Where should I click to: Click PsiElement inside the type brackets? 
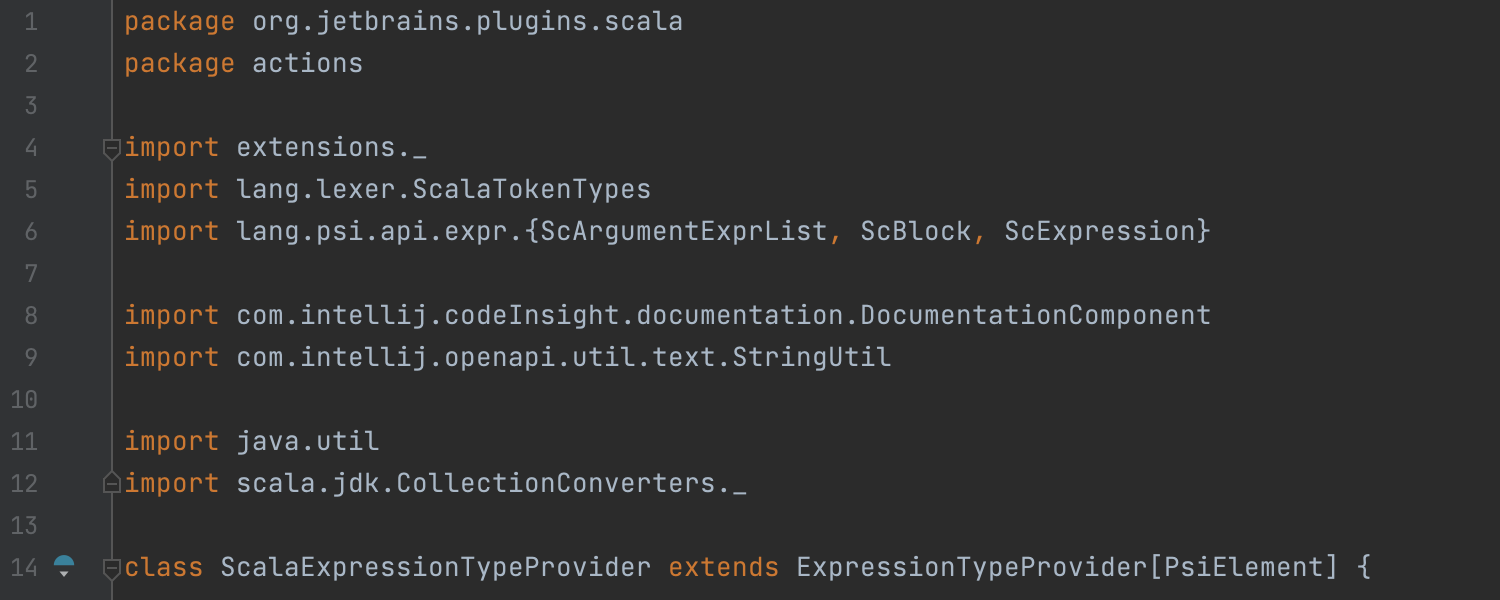tap(1244, 568)
